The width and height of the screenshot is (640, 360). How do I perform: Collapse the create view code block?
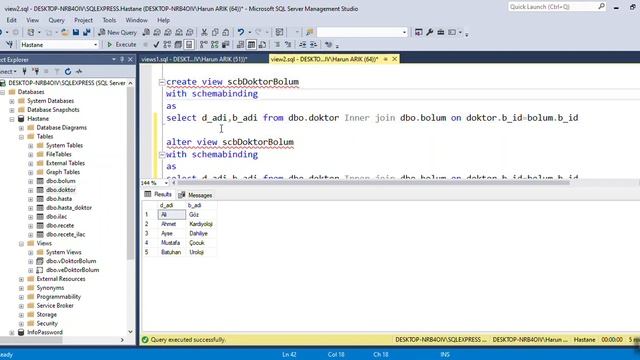(x=162, y=82)
